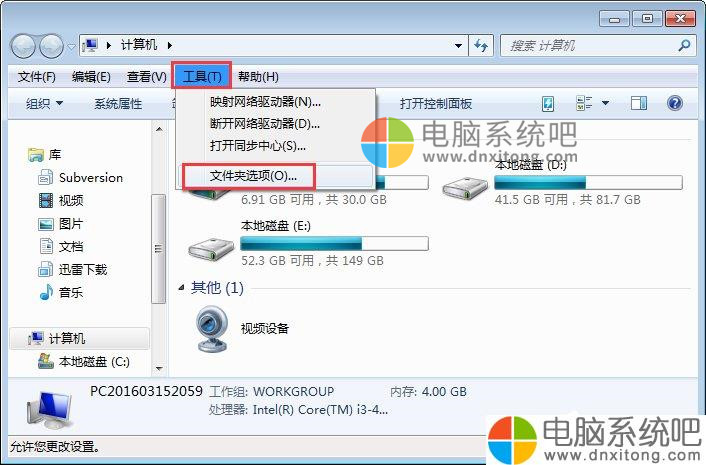Click the 系统属性 toolbar button
706x465 pixels.
click(x=118, y=104)
